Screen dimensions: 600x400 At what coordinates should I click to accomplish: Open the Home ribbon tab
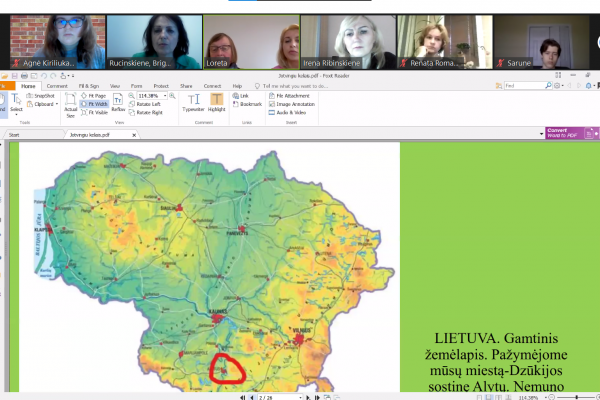coord(28,86)
